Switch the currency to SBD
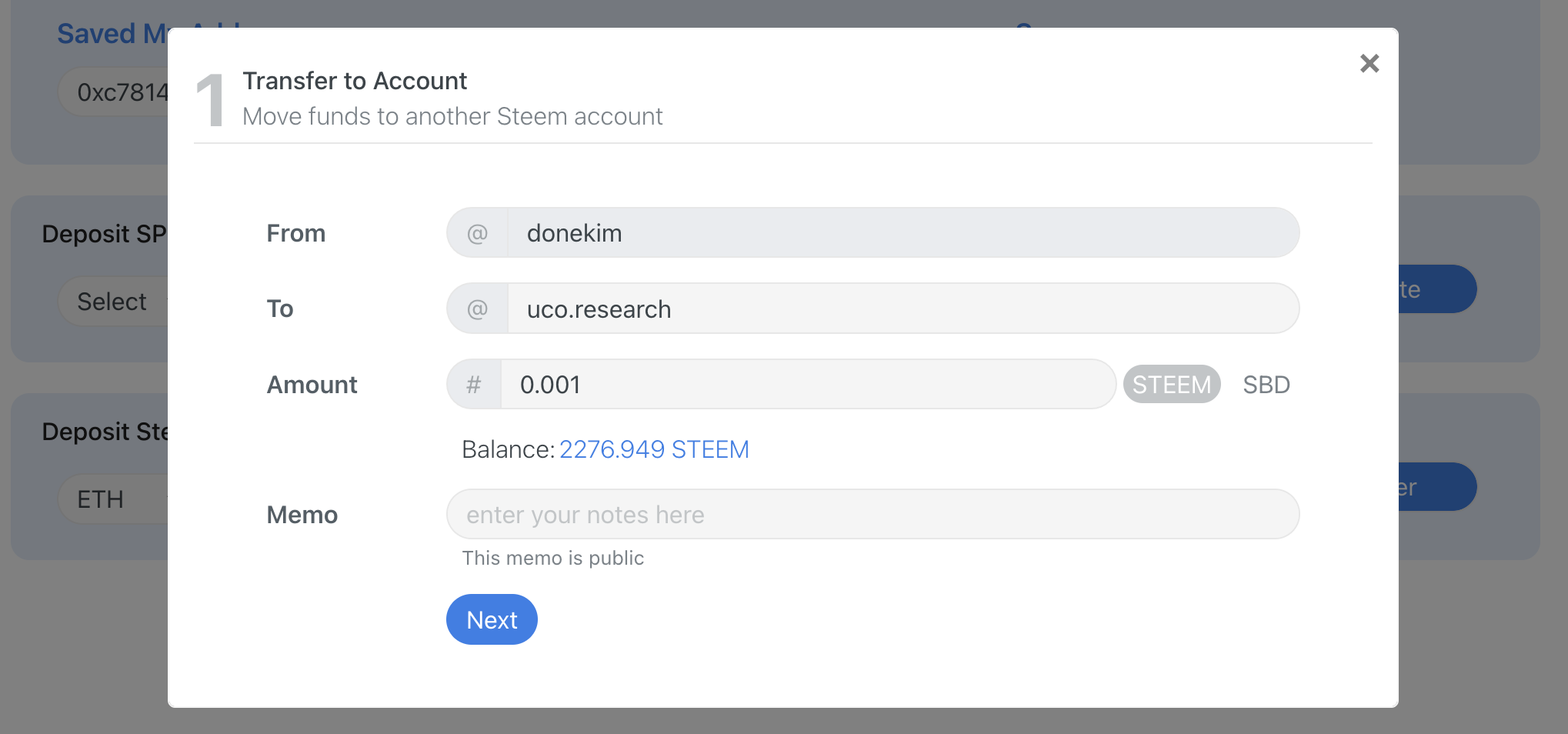The width and height of the screenshot is (1568, 734). click(x=1266, y=385)
